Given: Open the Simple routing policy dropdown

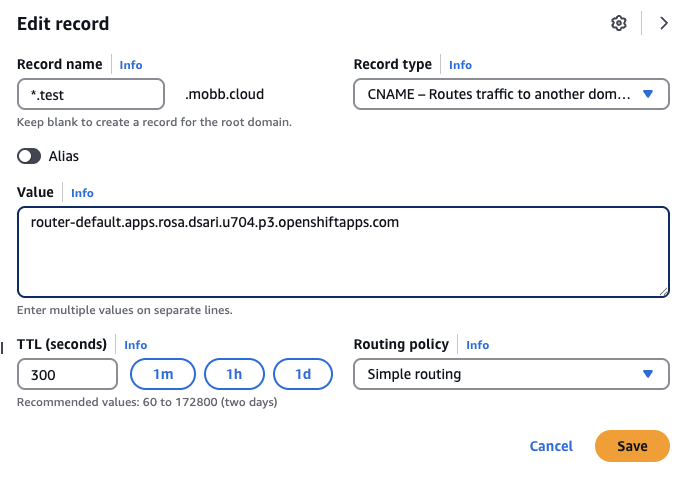Looking at the screenshot, I should [511, 374].
